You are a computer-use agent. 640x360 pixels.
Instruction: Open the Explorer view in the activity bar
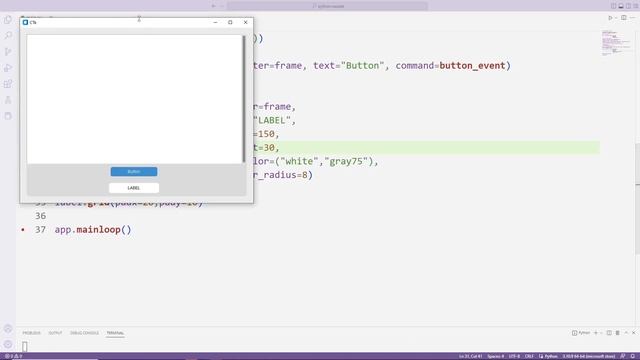tap(8, 20)
